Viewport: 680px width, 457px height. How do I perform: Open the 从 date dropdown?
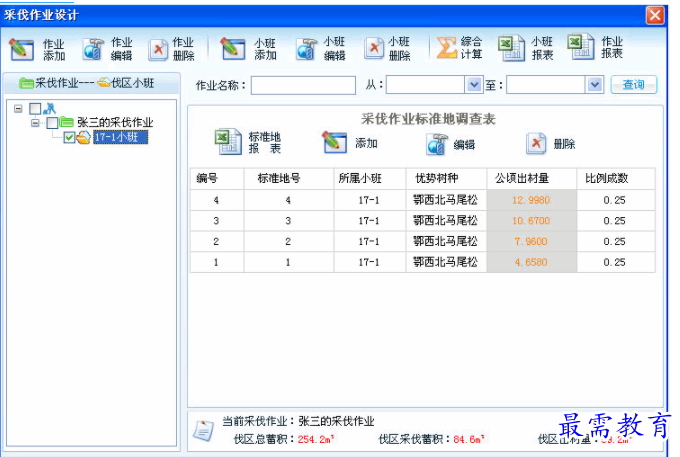(x=474, y=85)
